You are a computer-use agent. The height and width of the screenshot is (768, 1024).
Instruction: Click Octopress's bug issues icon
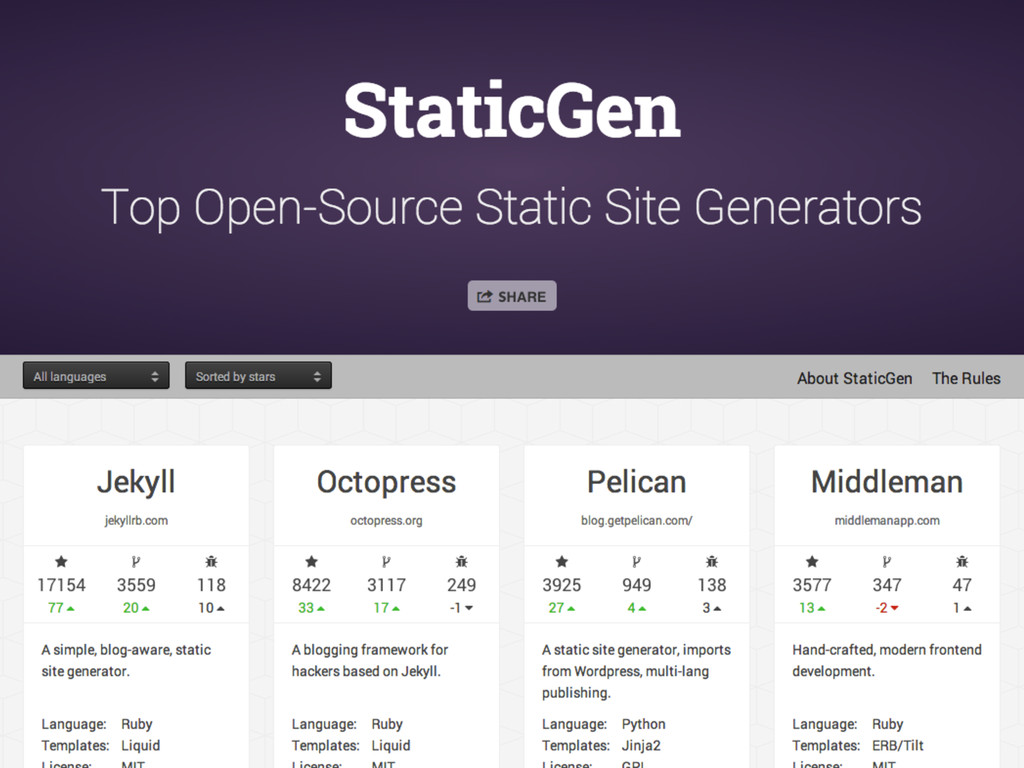pyautogui.click(x=461, y=562)
